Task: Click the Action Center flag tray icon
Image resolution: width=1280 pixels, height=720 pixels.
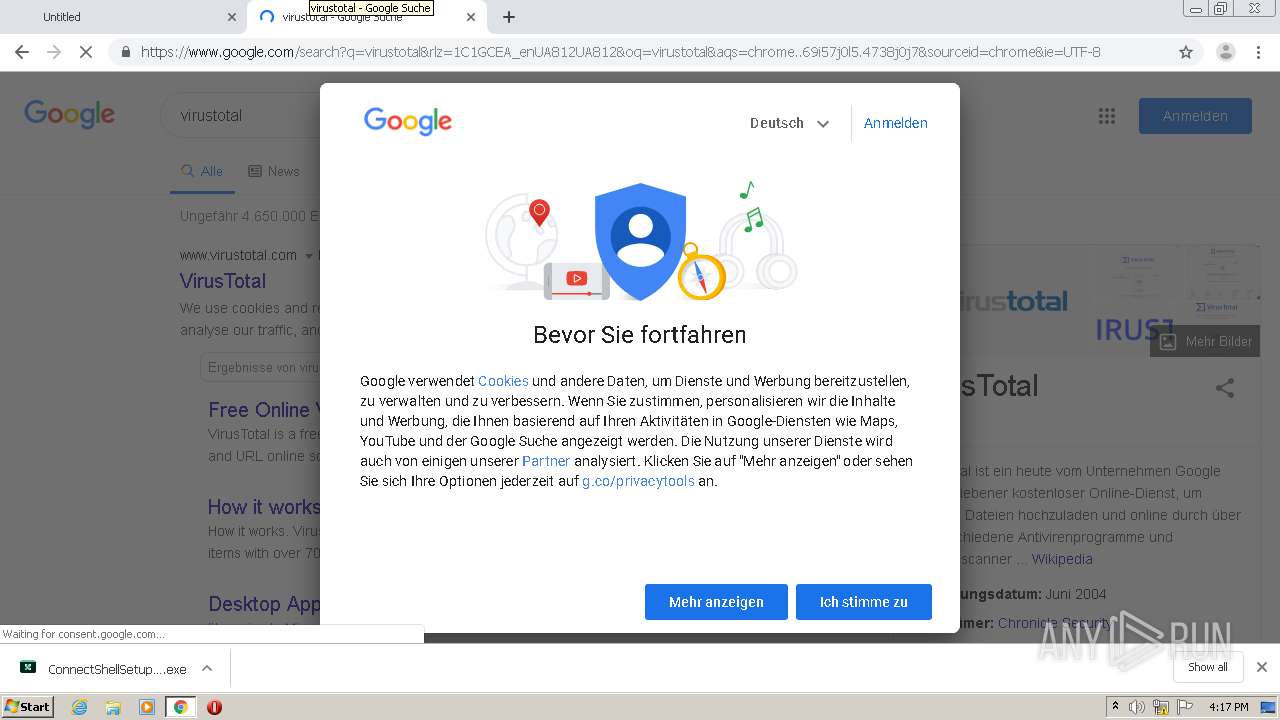Action: click(x=1184, y=707)
